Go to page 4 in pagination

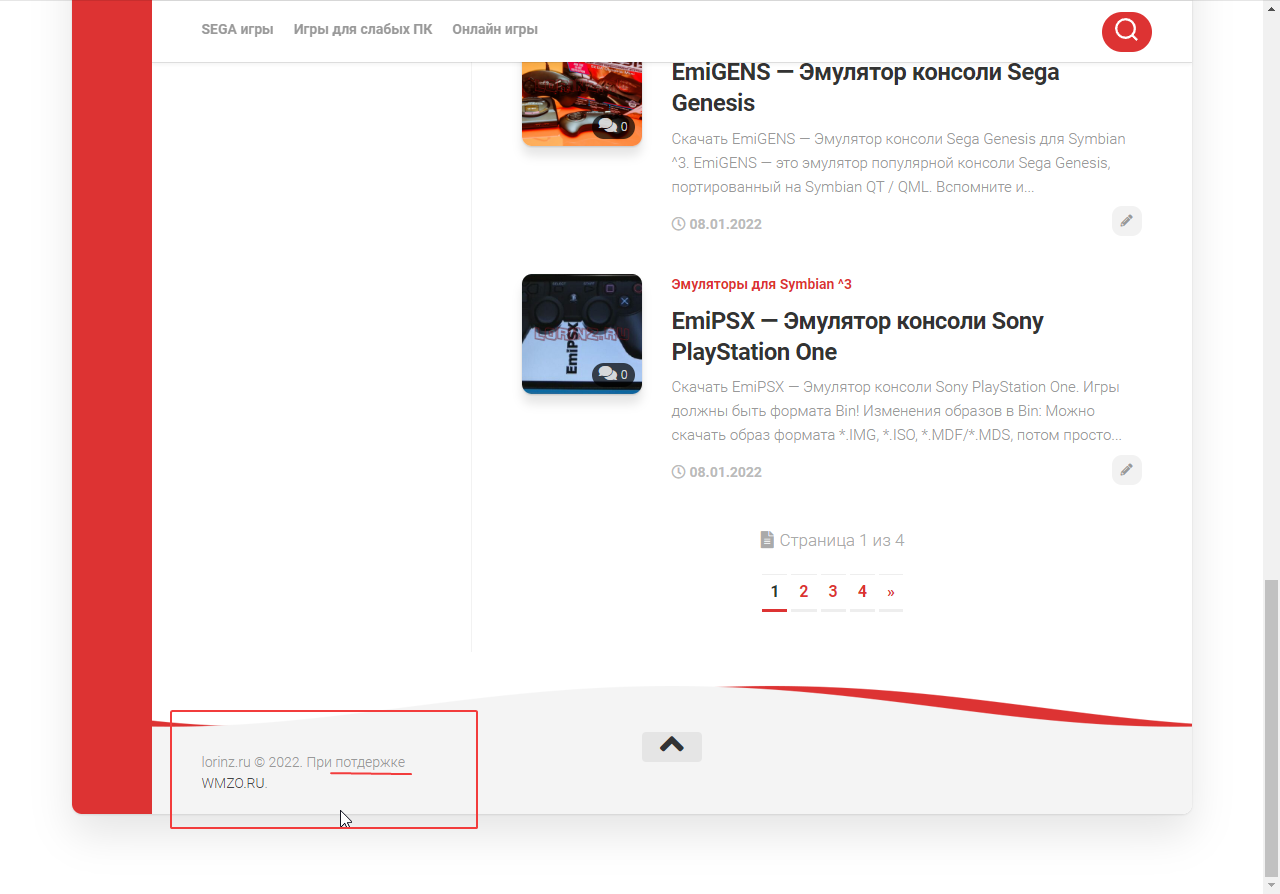(x=861, y=592)
